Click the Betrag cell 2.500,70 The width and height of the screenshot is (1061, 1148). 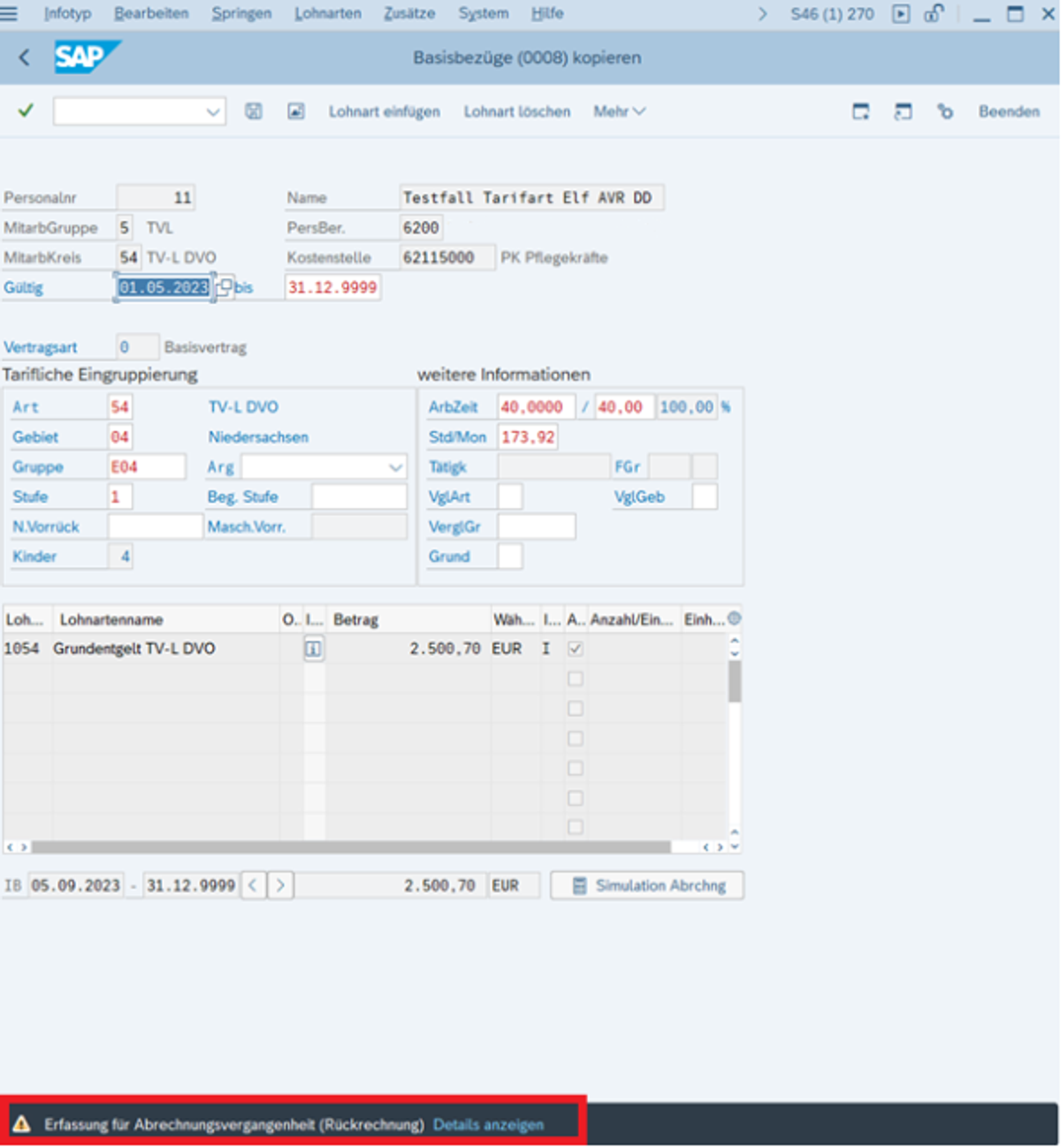pos(408,649)
